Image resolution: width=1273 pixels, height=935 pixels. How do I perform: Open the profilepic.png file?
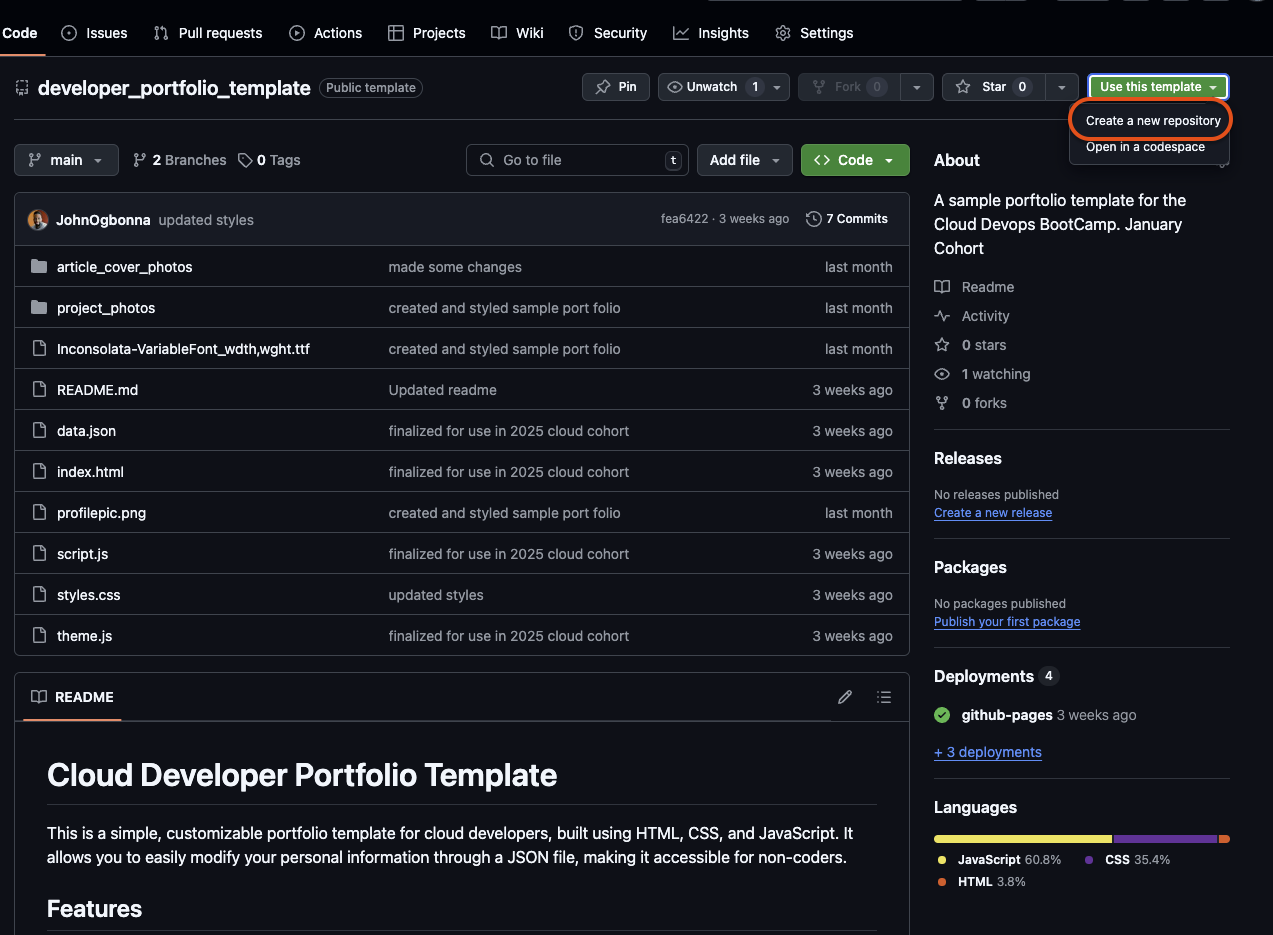[x=101, y=513]
